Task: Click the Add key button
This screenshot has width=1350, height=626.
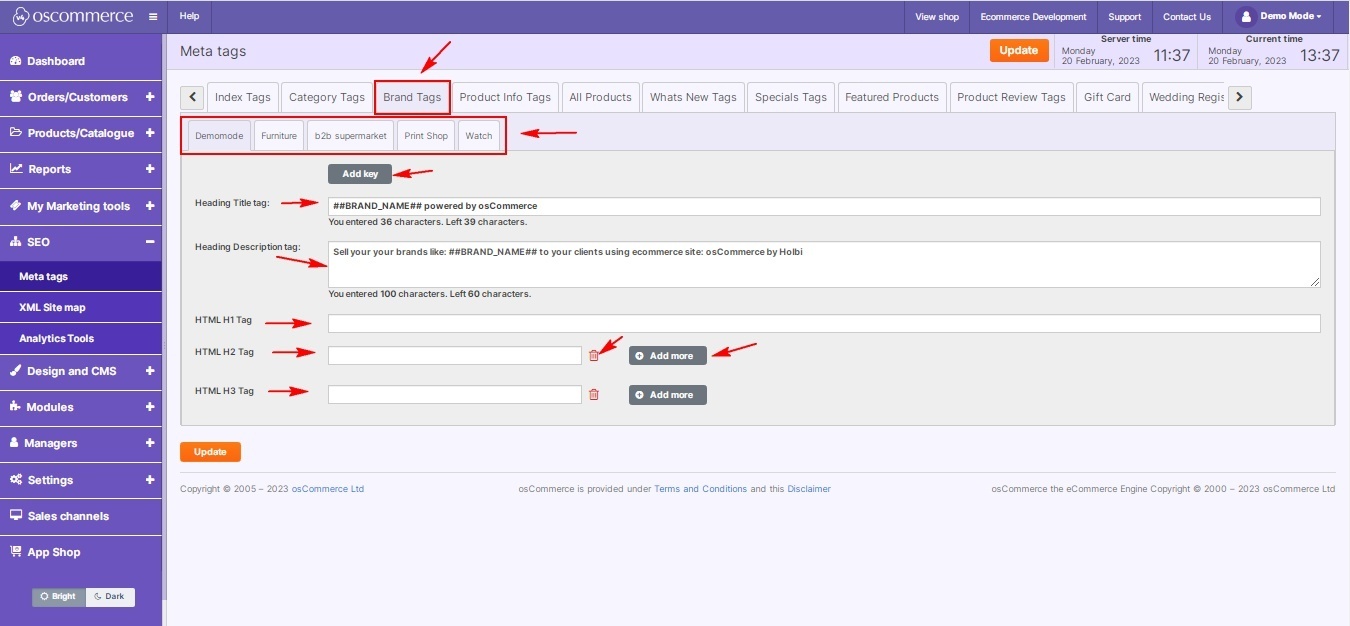Action: click(360, 174)
